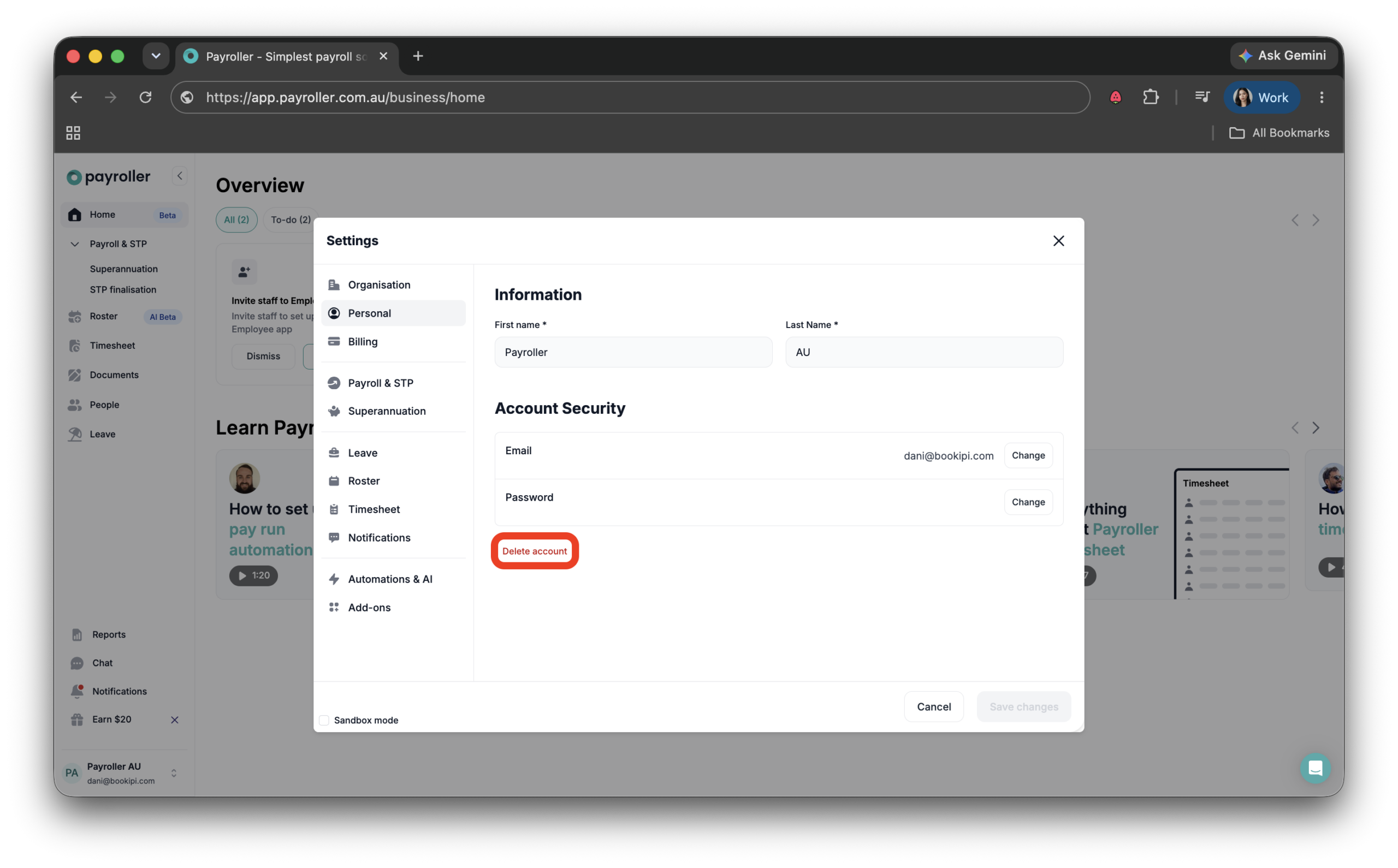Go back in the browser
This screenshot has height=868, width=1398.
coord(76,98)
